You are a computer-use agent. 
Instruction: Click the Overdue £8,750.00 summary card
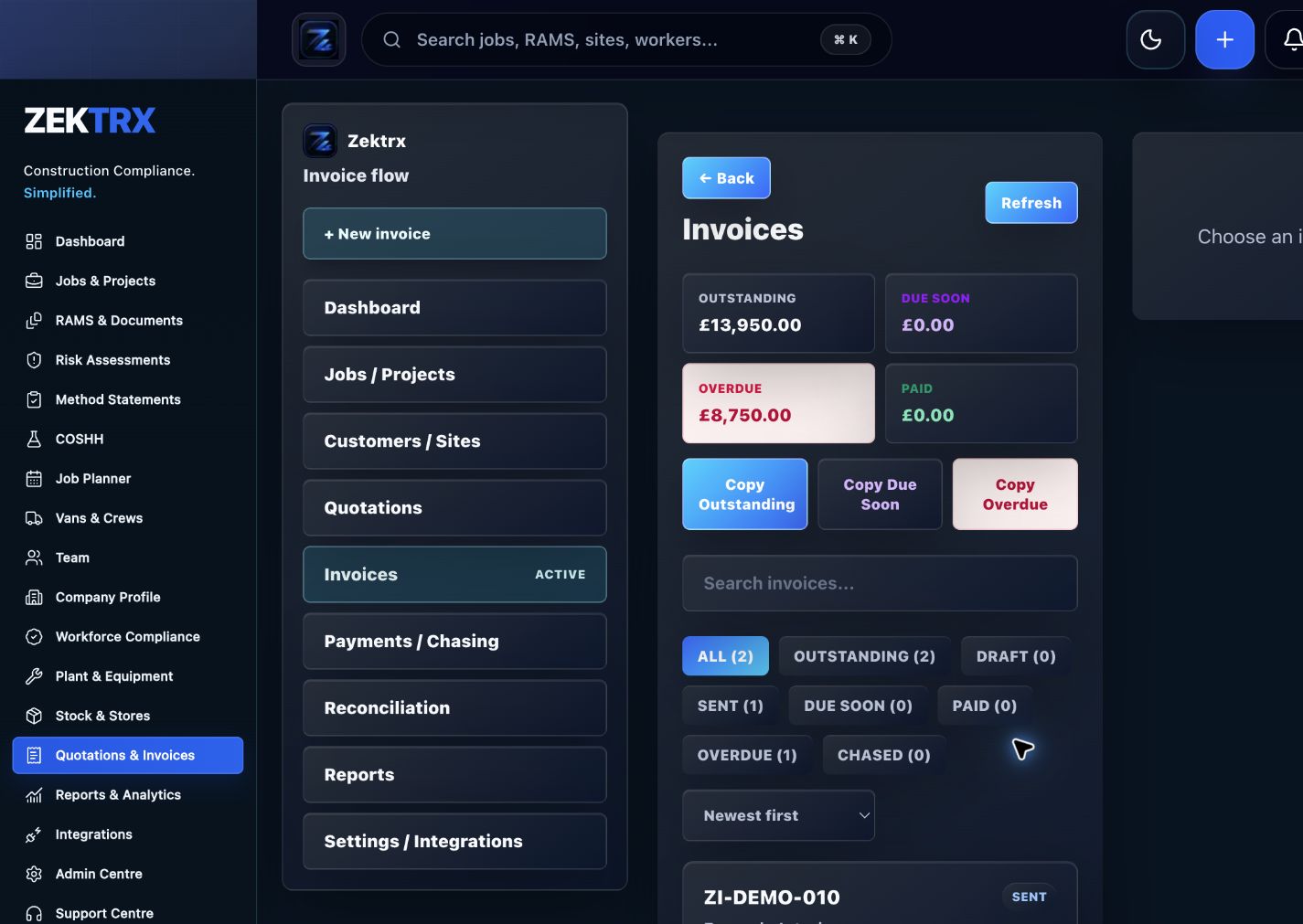point(778,403)
